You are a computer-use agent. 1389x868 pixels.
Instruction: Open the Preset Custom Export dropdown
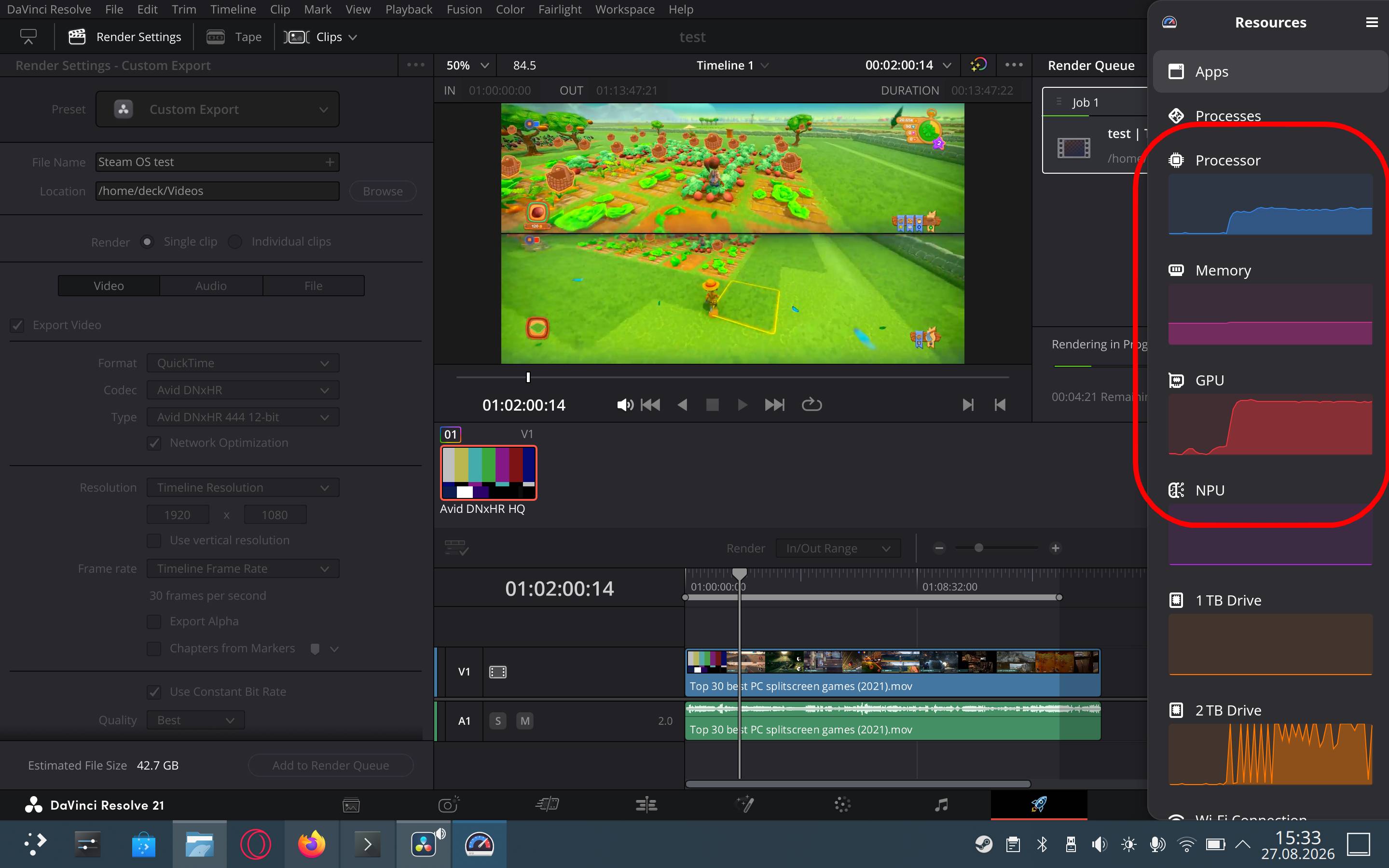pyautogui.click(x=218, y=109)
